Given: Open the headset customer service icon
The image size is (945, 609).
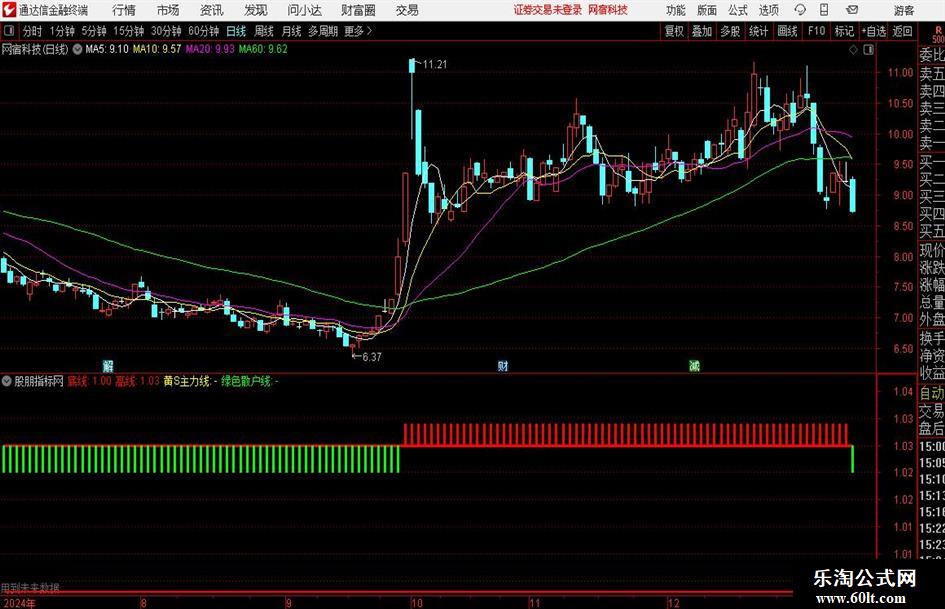Looking at the screenshot, I should coord(800,10).
